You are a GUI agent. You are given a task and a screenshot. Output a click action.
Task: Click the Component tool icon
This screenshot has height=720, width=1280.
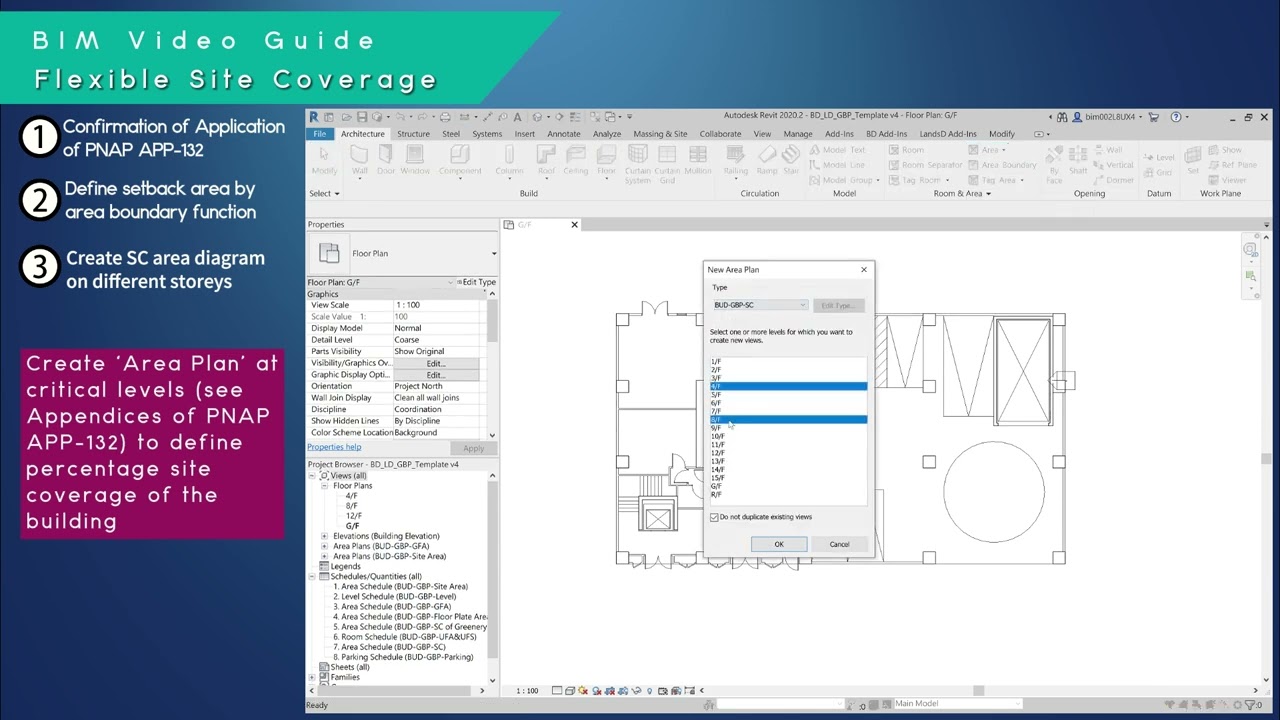pyautogui.click(x=460, y=158)
